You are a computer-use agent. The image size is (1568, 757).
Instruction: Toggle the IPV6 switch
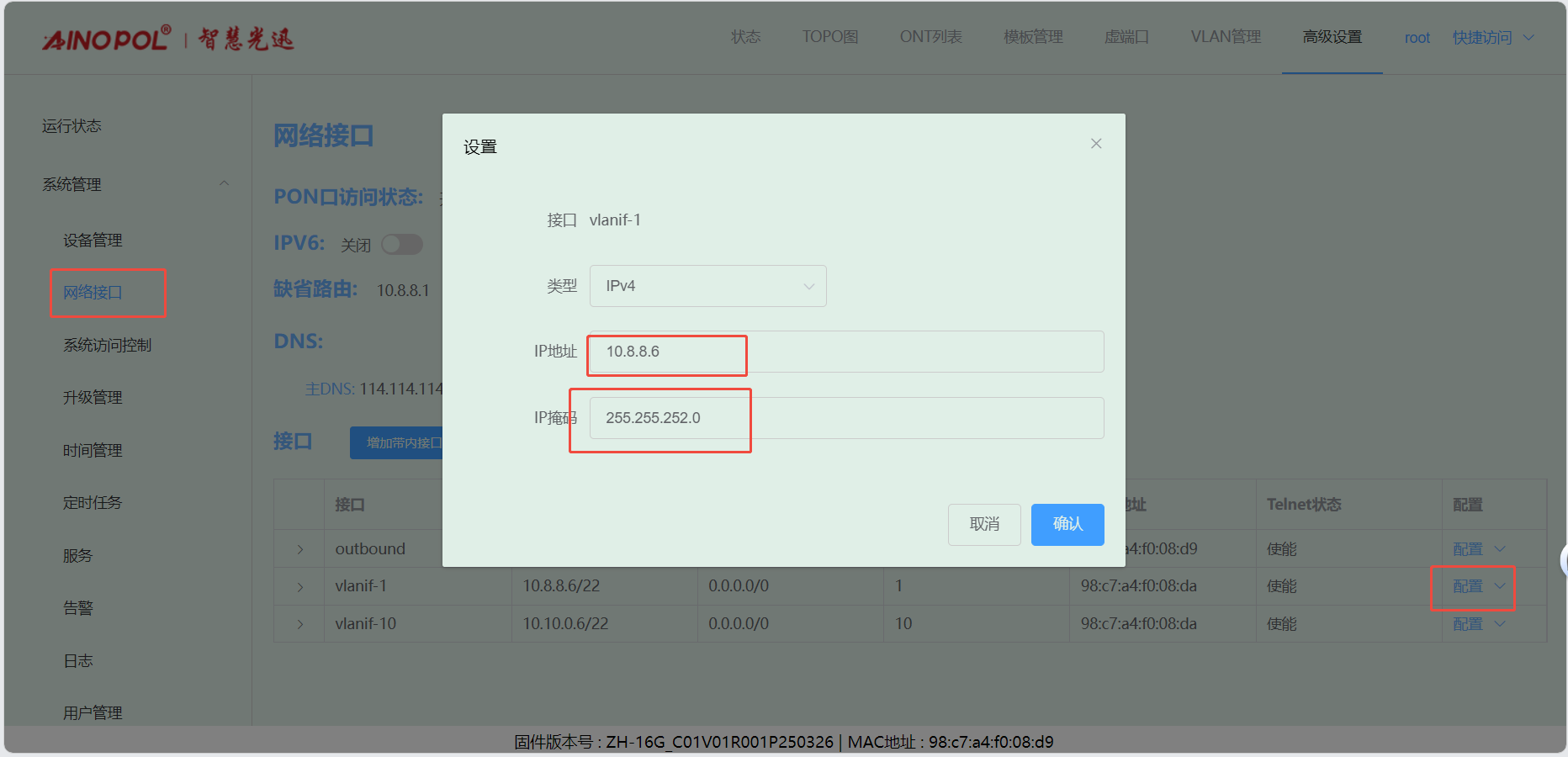pyautogui.click(x=402, y=245)
